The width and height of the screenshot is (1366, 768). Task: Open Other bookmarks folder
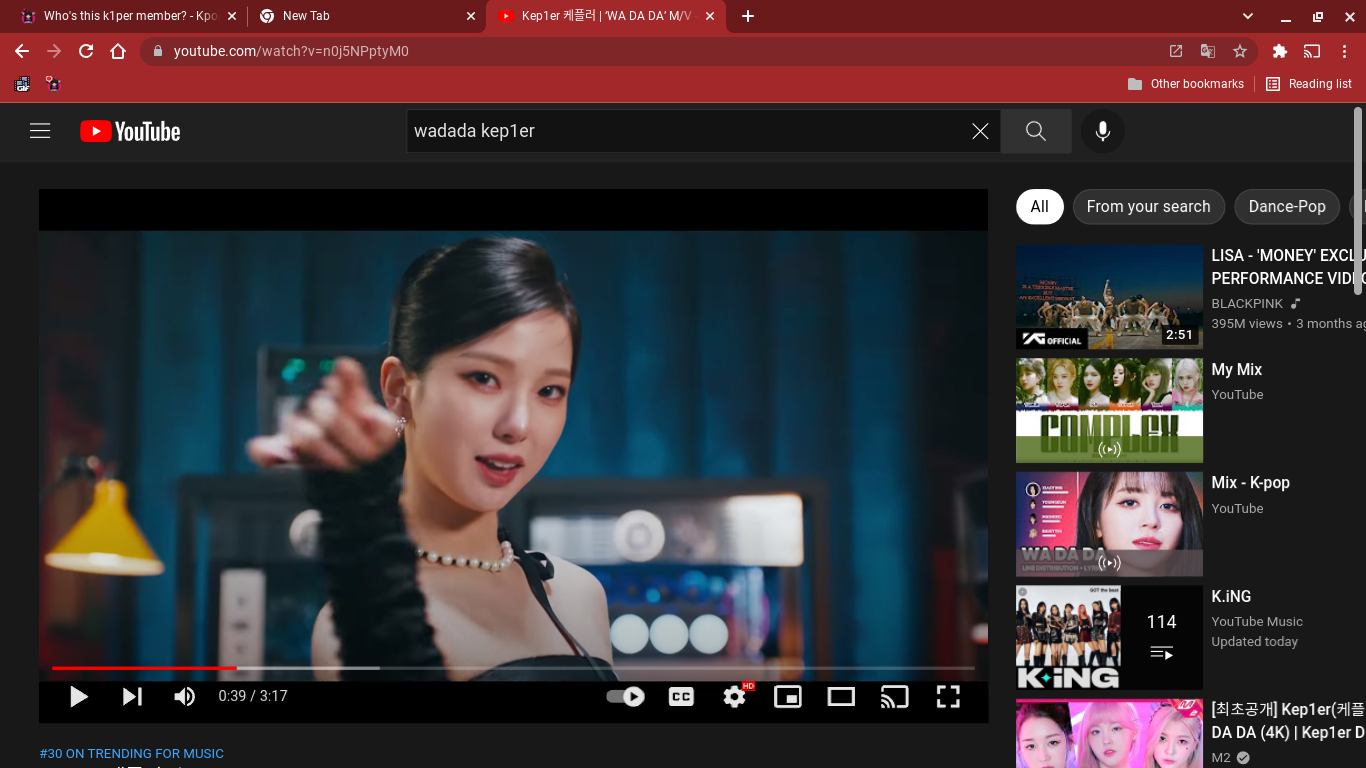point(1186,84)
